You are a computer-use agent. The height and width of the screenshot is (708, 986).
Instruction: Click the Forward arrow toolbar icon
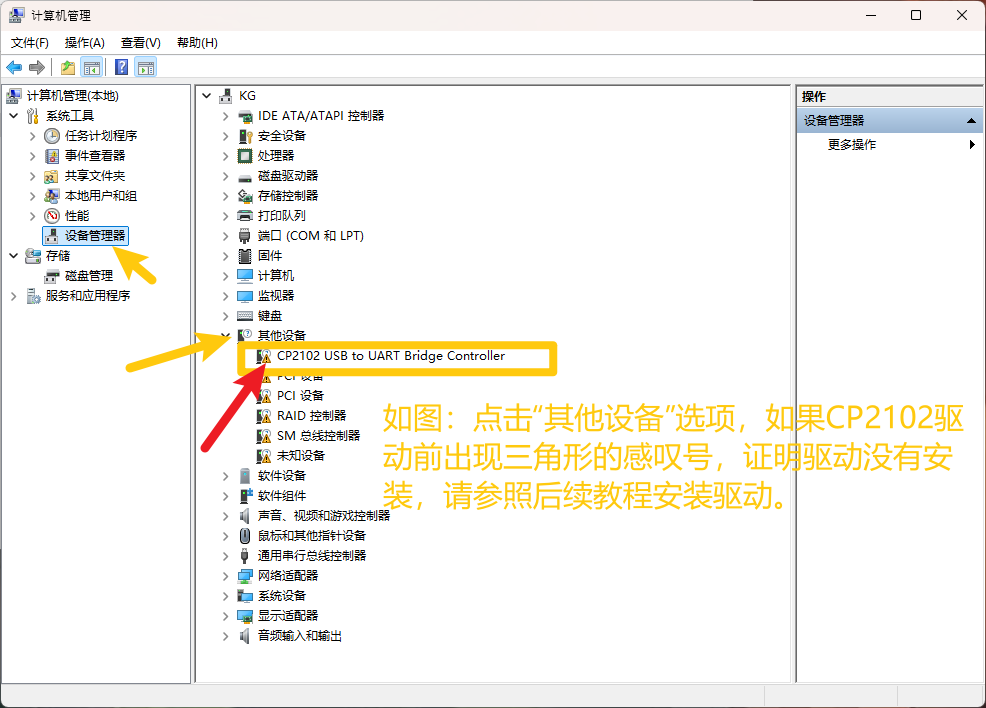(37, 67)
